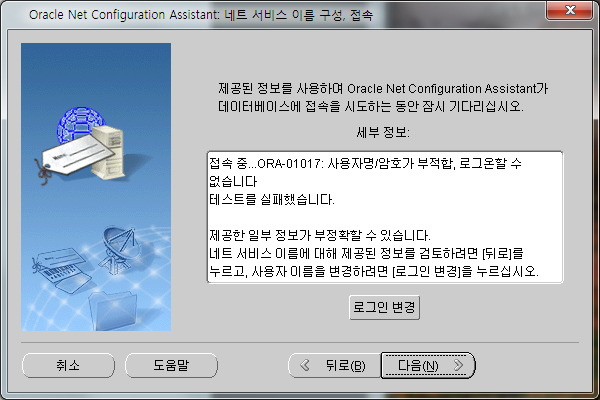The width and height of the screenshot is (600, 400).
Task: Click the 로그인 변경 button
Action: 384,307
